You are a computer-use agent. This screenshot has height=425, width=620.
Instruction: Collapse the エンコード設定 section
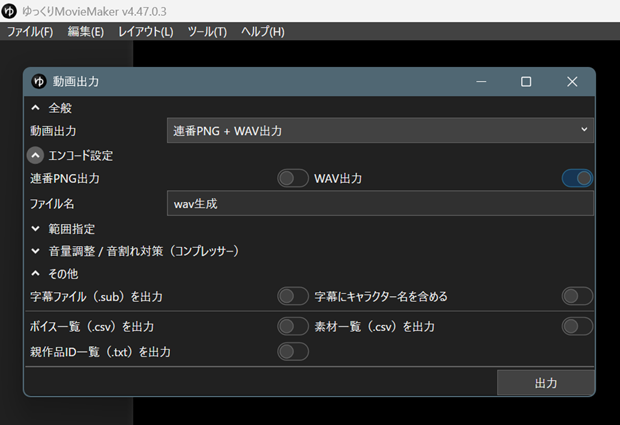36,155
